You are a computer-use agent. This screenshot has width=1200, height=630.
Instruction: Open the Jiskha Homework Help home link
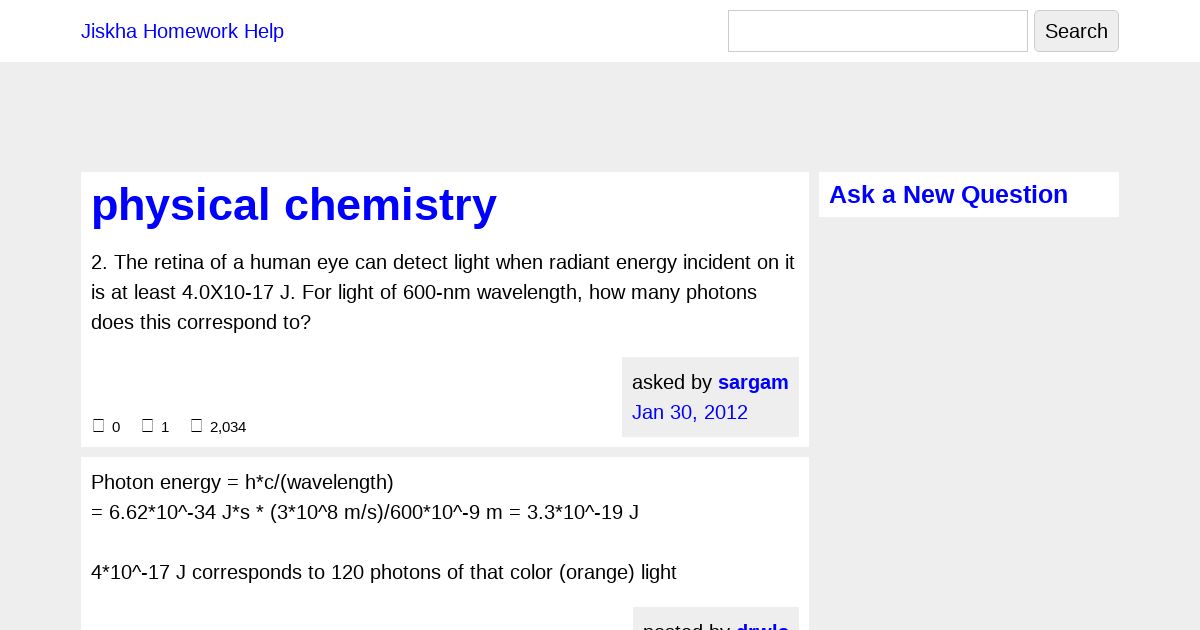pos(182,31)
